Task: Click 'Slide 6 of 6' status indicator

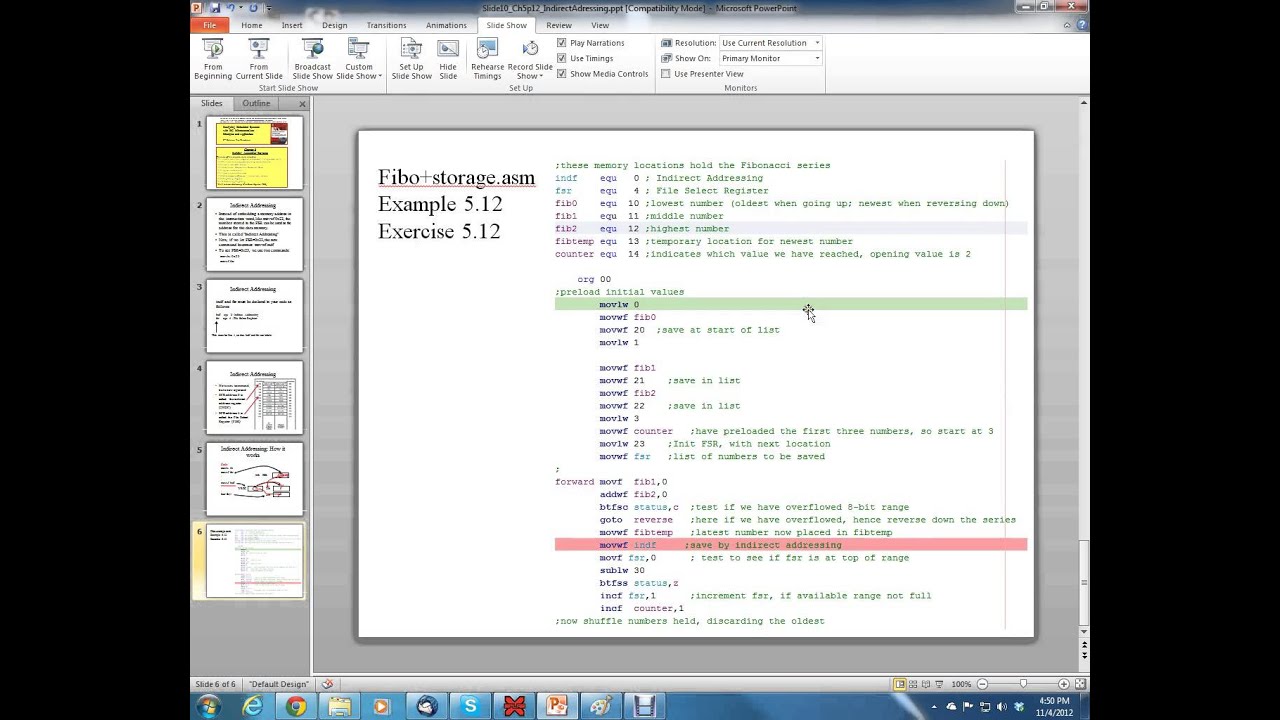Action: pyautogui.click(x=215, y=684)
